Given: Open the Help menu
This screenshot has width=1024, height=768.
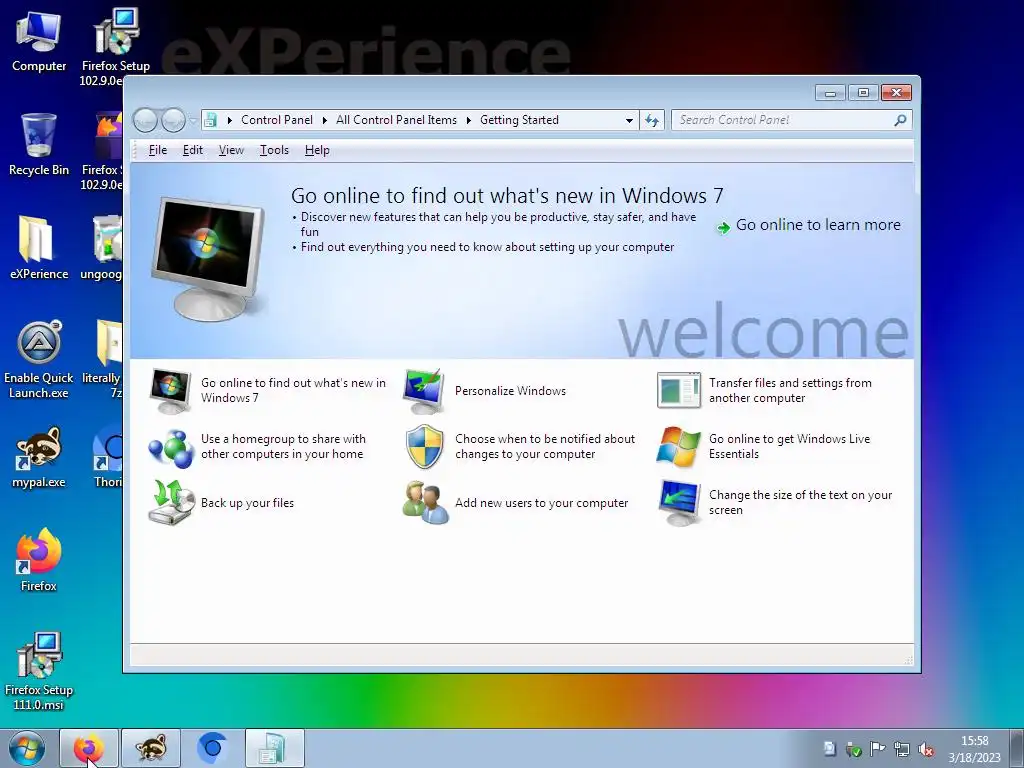Looking at the screenshot, I should pyautogui.click(x=317, y=150).
